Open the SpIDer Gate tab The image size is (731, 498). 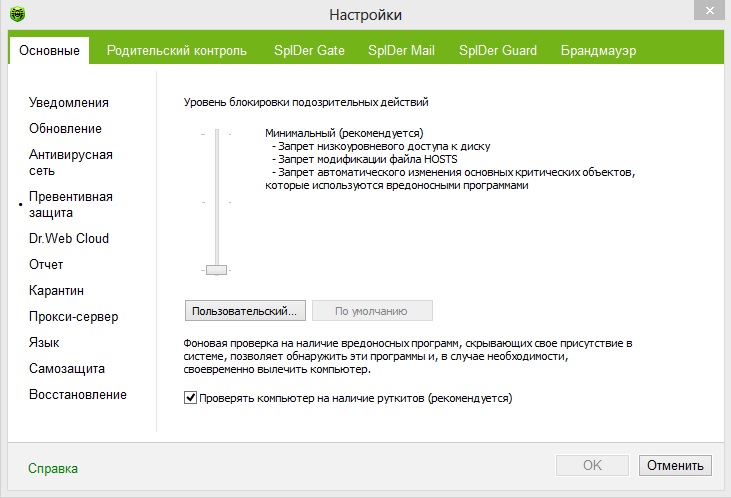309,50
